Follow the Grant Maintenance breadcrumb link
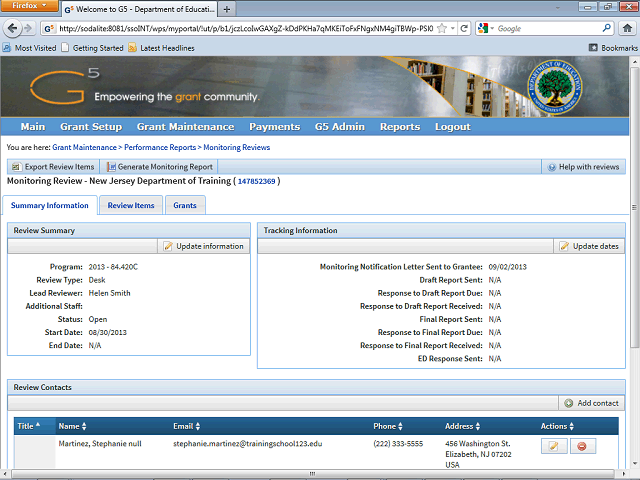640x480 pixels. point(84,147)
